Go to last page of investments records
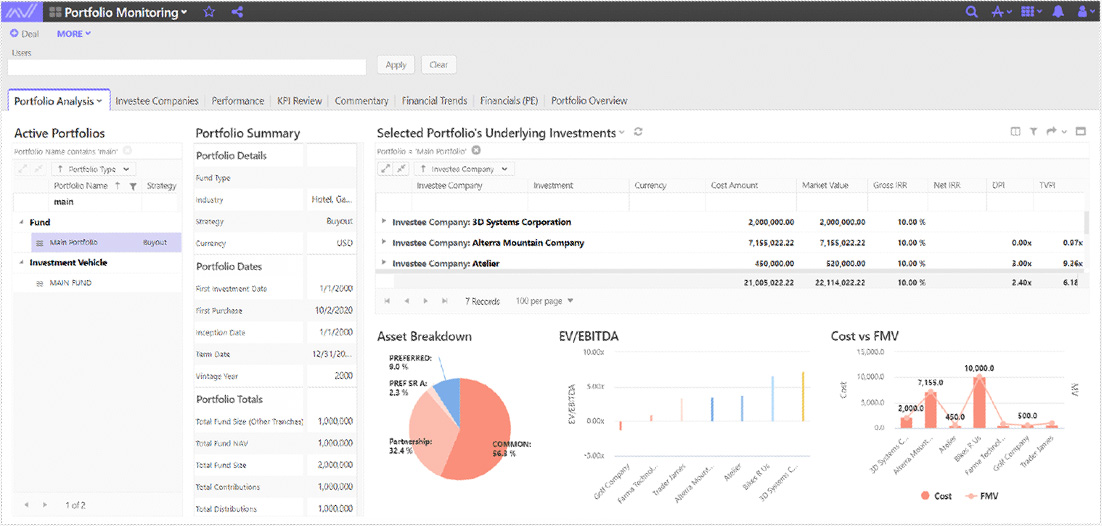 point(444,301)
